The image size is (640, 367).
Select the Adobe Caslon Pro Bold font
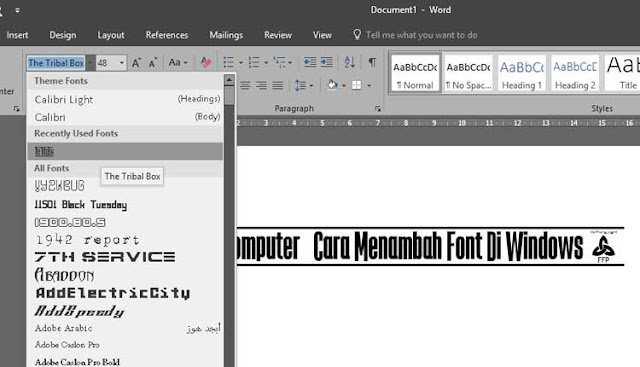pos(125,362)
